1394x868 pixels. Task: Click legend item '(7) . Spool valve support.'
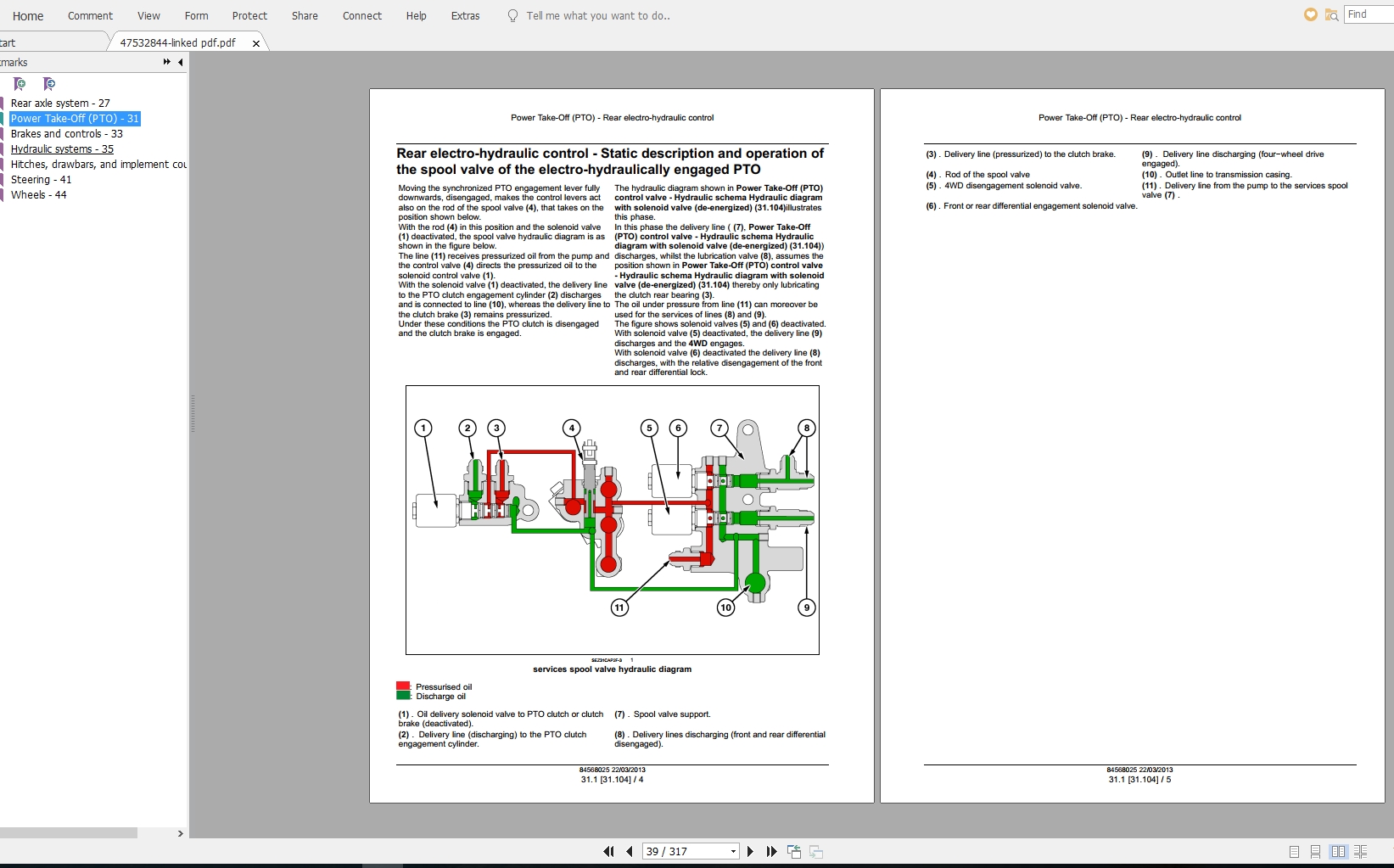663,714
